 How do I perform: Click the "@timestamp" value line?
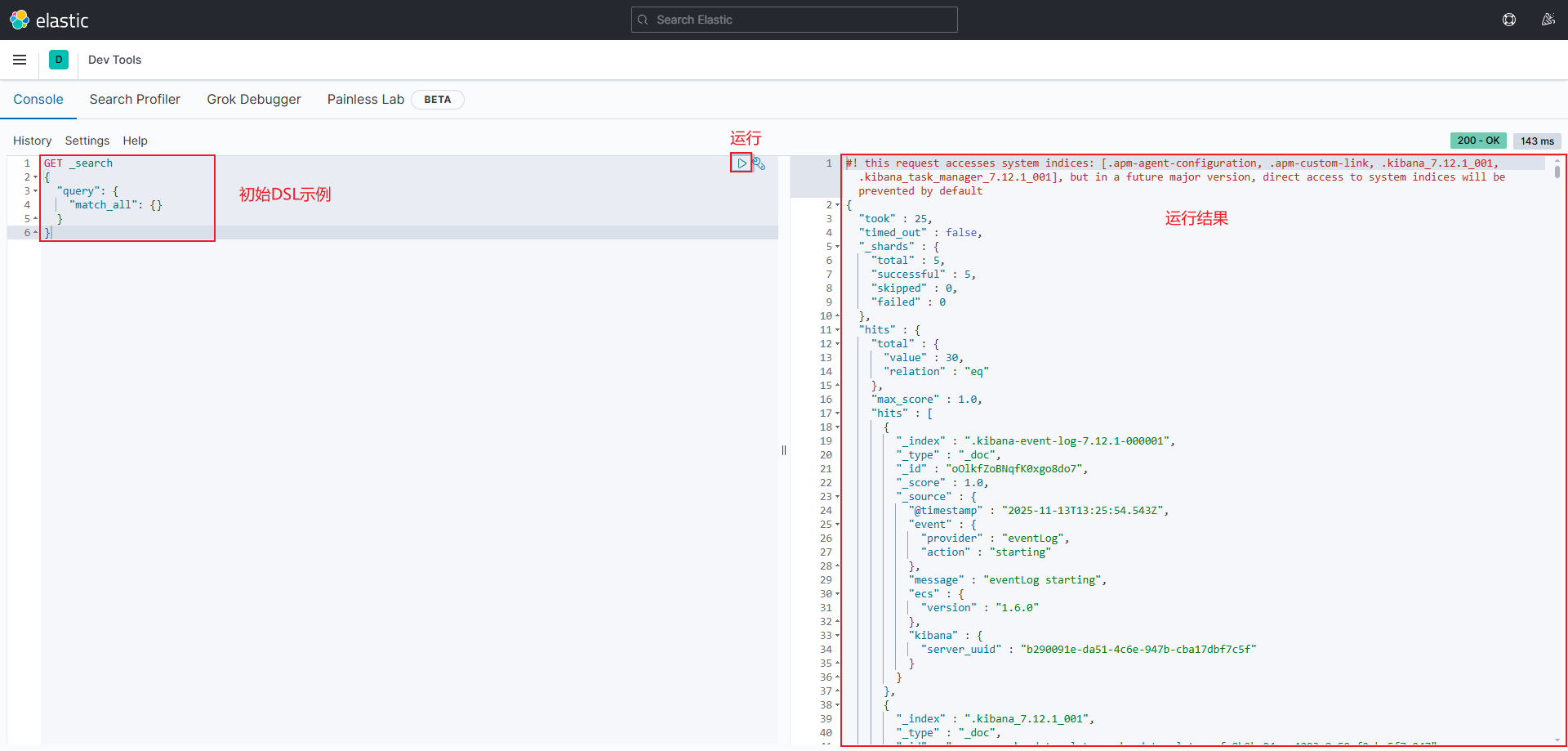coord(1039,511)
